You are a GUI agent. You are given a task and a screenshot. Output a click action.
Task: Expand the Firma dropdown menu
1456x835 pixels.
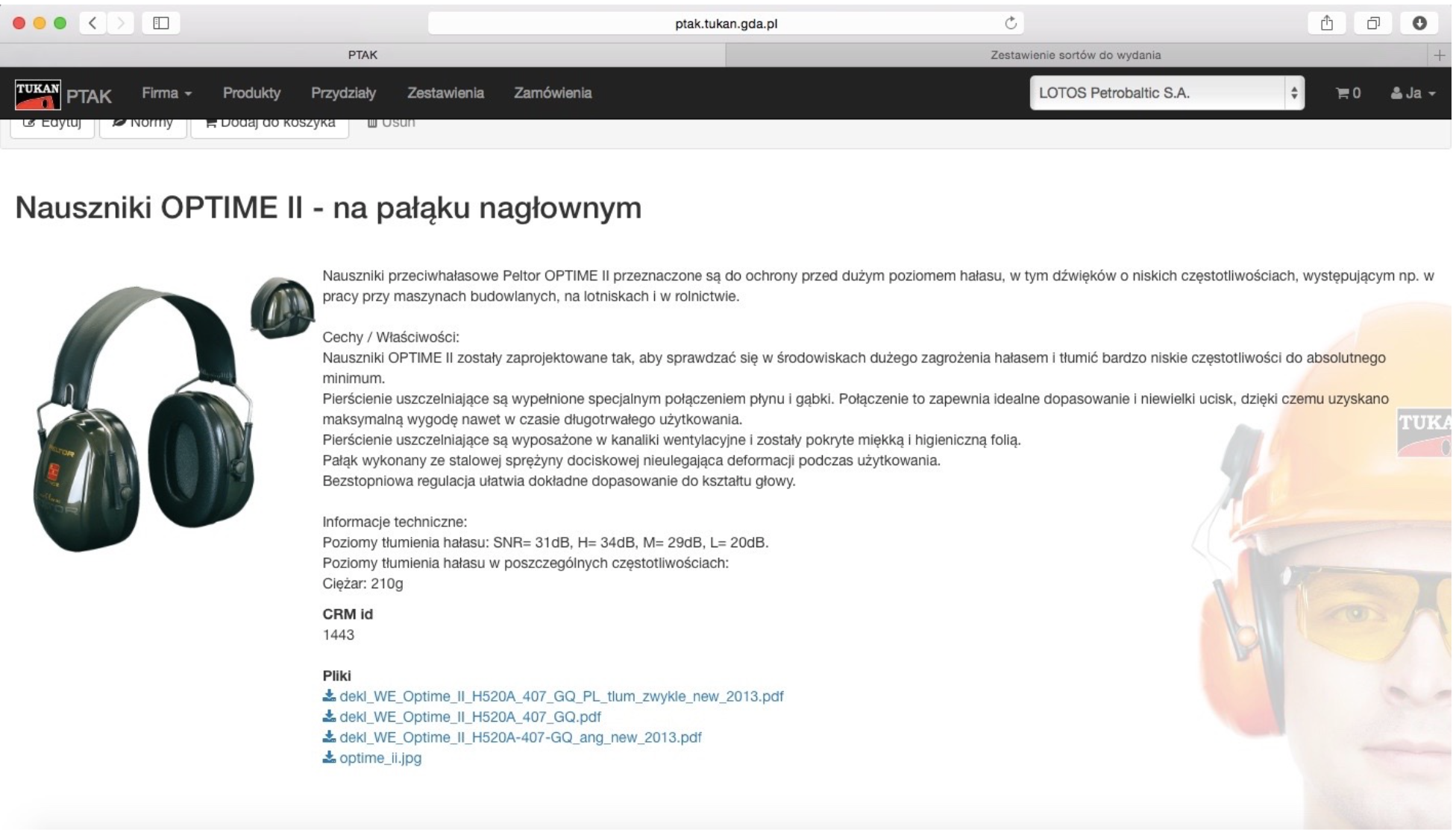click(x=167, y=93)
